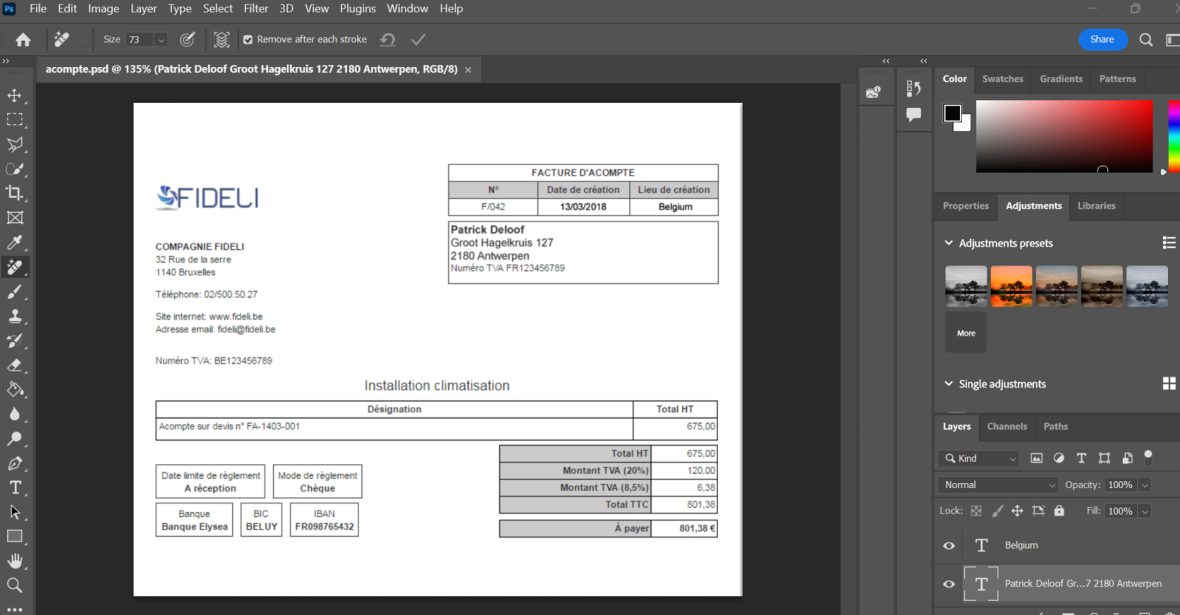Pick the Horizontal Type tool
This screenshot has height=615, width=1180.
click(x=14, y=487)
